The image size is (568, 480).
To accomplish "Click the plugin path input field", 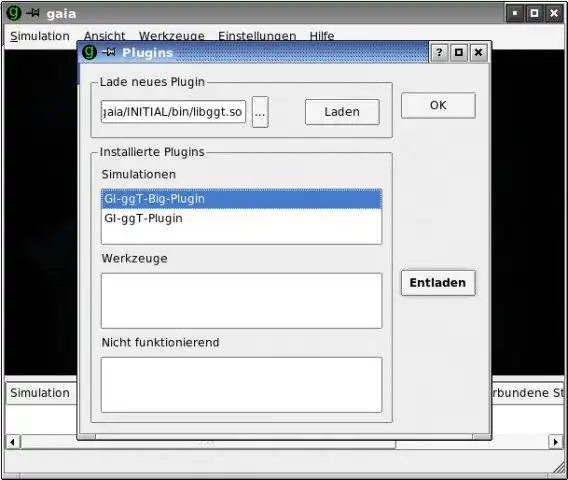I will pyautogui.click(x=173, y=112).
